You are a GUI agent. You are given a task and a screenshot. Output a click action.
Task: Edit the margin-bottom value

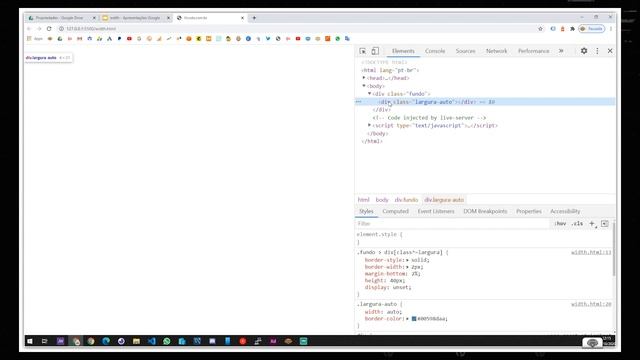(x=415, y=274)
